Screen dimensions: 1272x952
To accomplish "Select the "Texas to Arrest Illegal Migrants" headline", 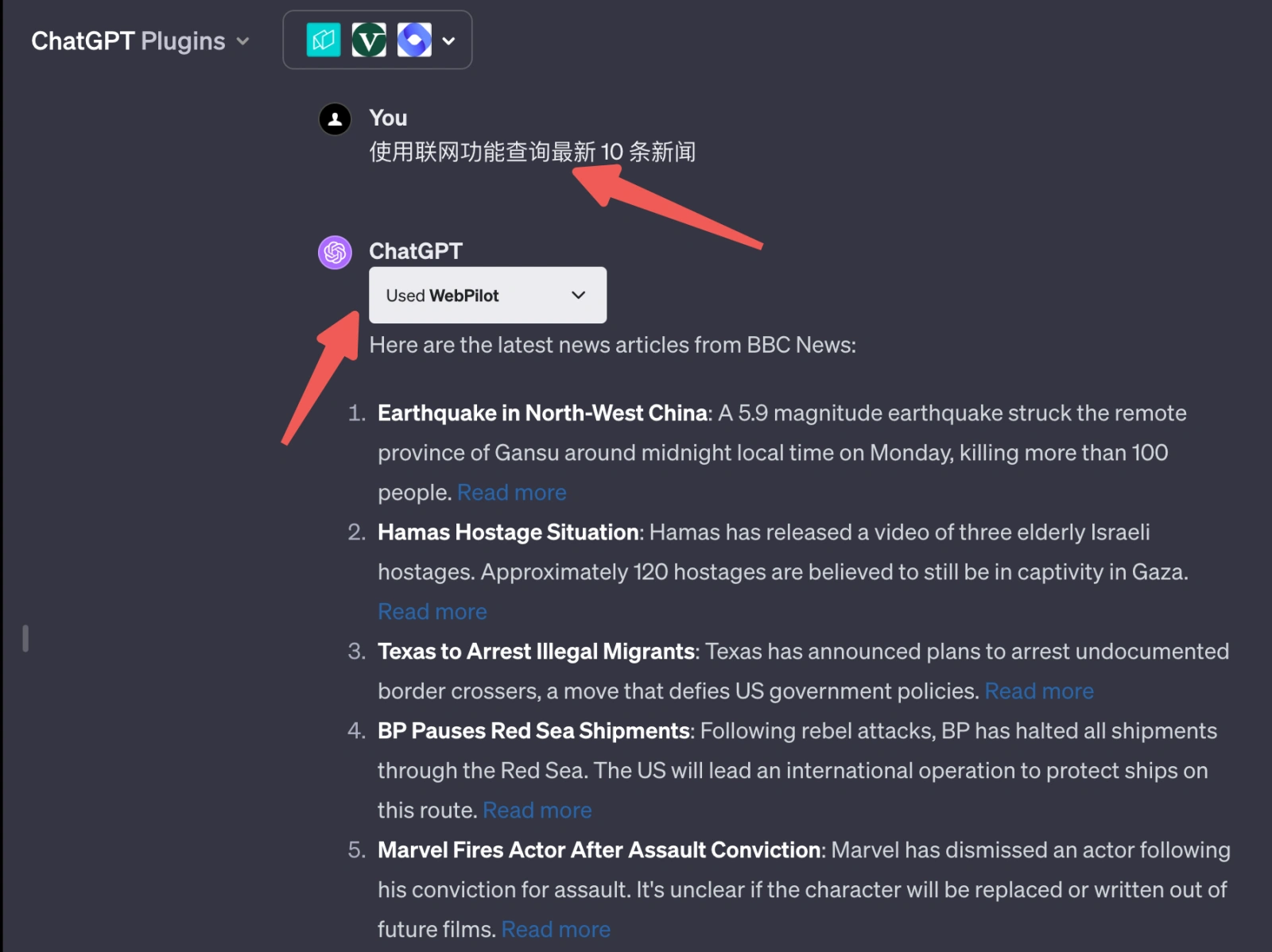I will (x=537, y=652).
